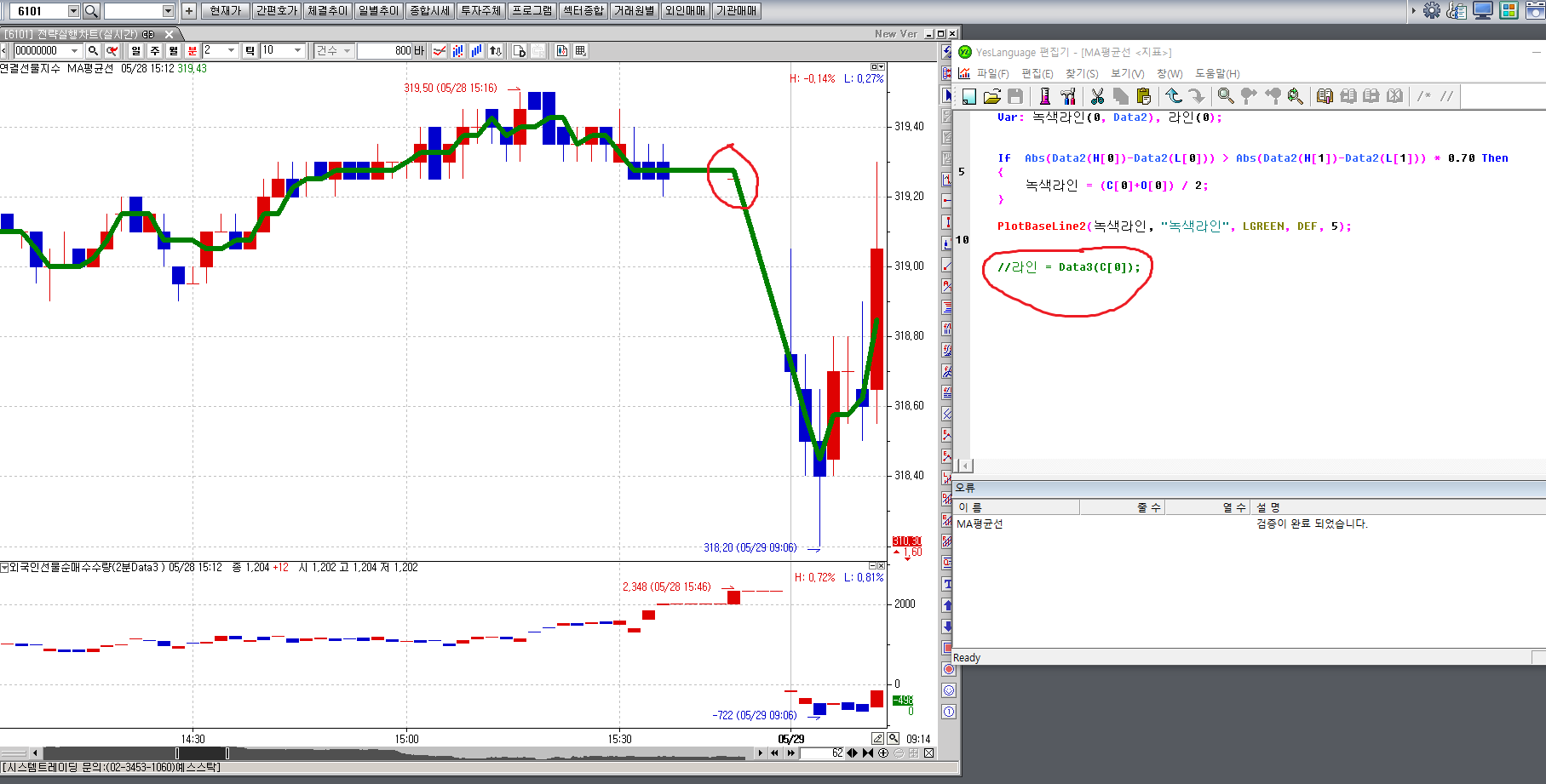The image size is (1546, 784).
Task: Click the magnifier icon beside the 6101 code box
Action: [91, 11]
